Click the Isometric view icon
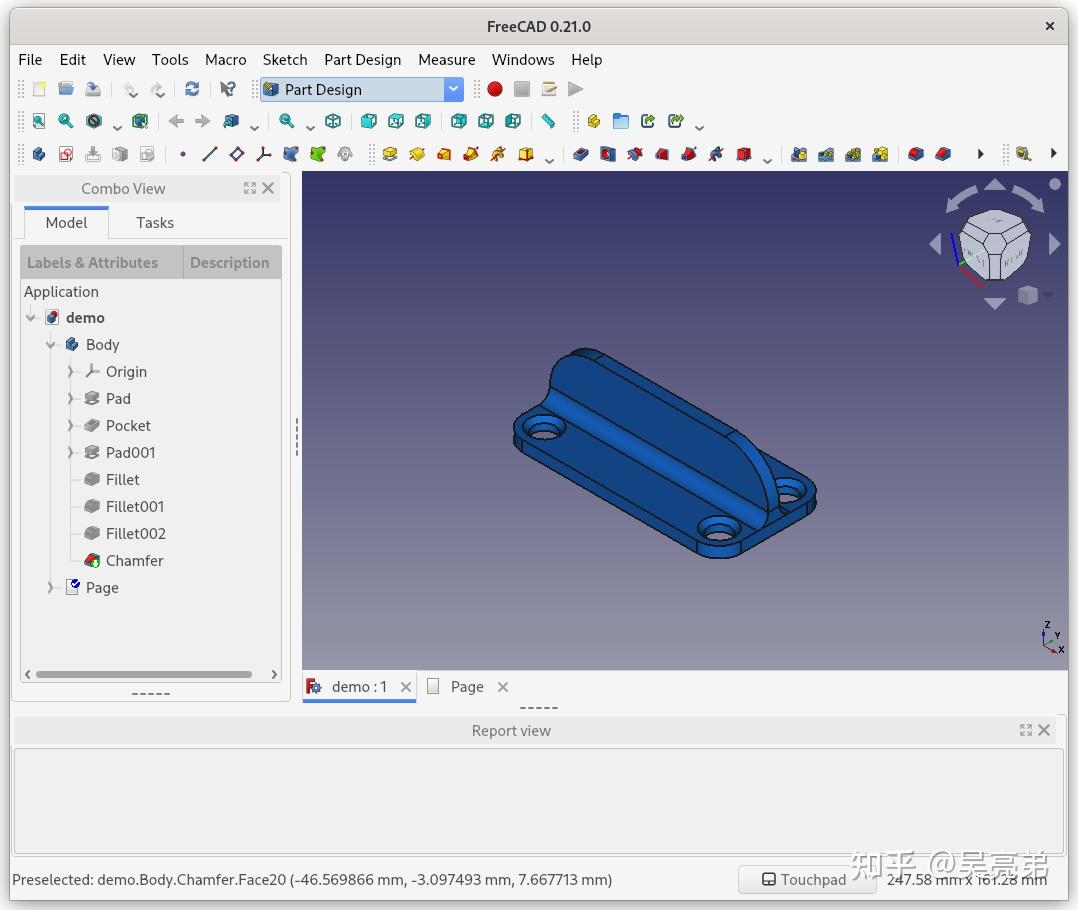The image size is (1078, 910). 333,122
